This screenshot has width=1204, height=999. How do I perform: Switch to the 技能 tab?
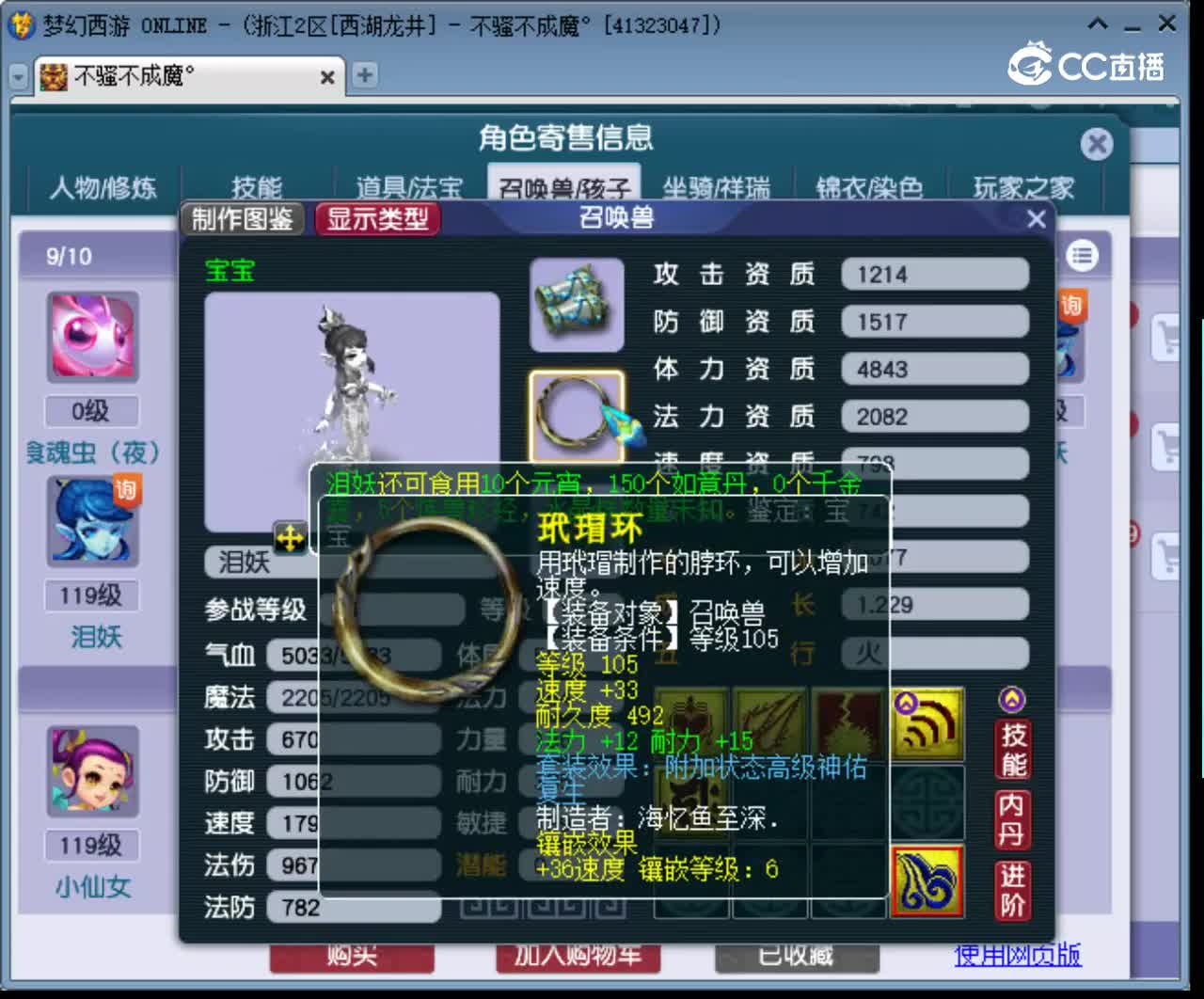point(257,187)
